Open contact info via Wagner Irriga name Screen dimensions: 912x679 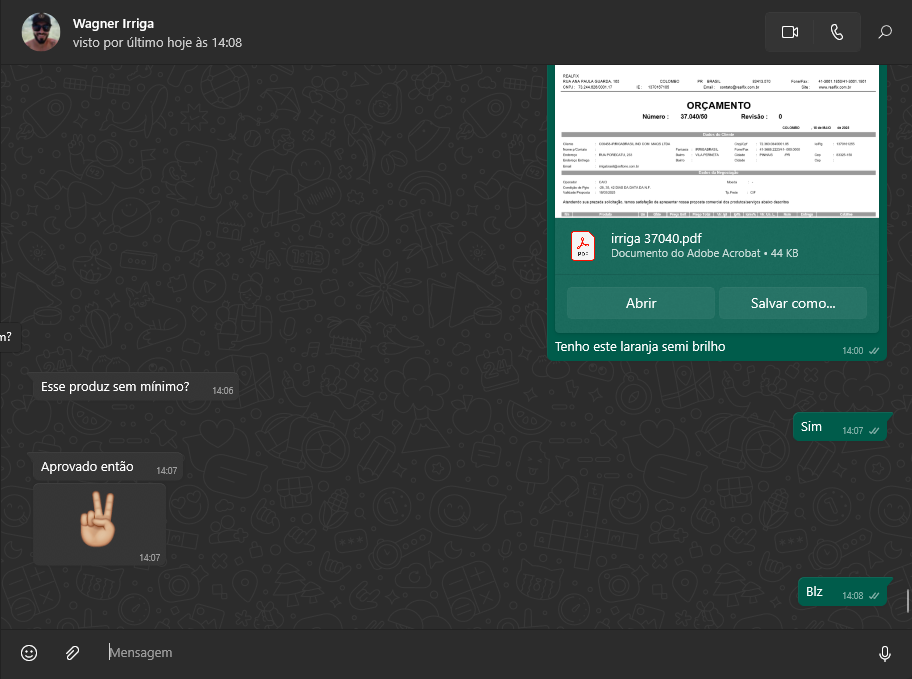tap(113, 23)
